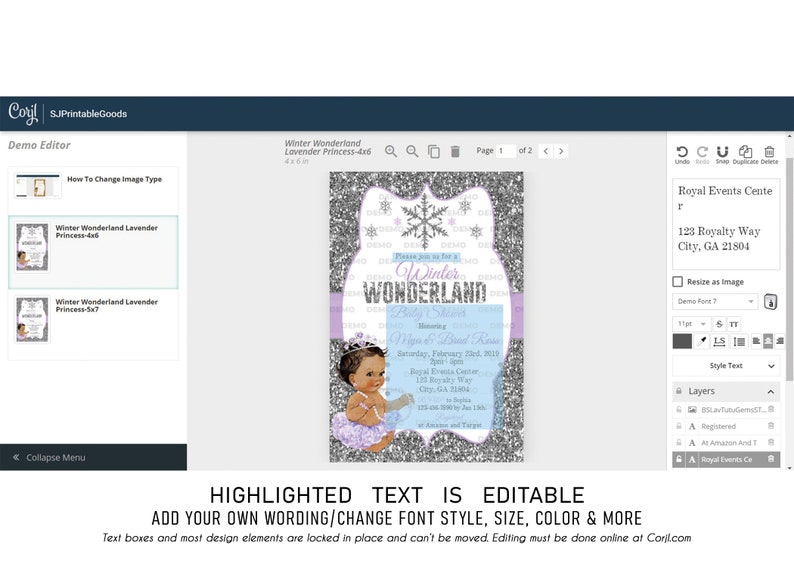Toggle the Snap magnet
Screen dimensions: 794x567
tap(722, 154)
